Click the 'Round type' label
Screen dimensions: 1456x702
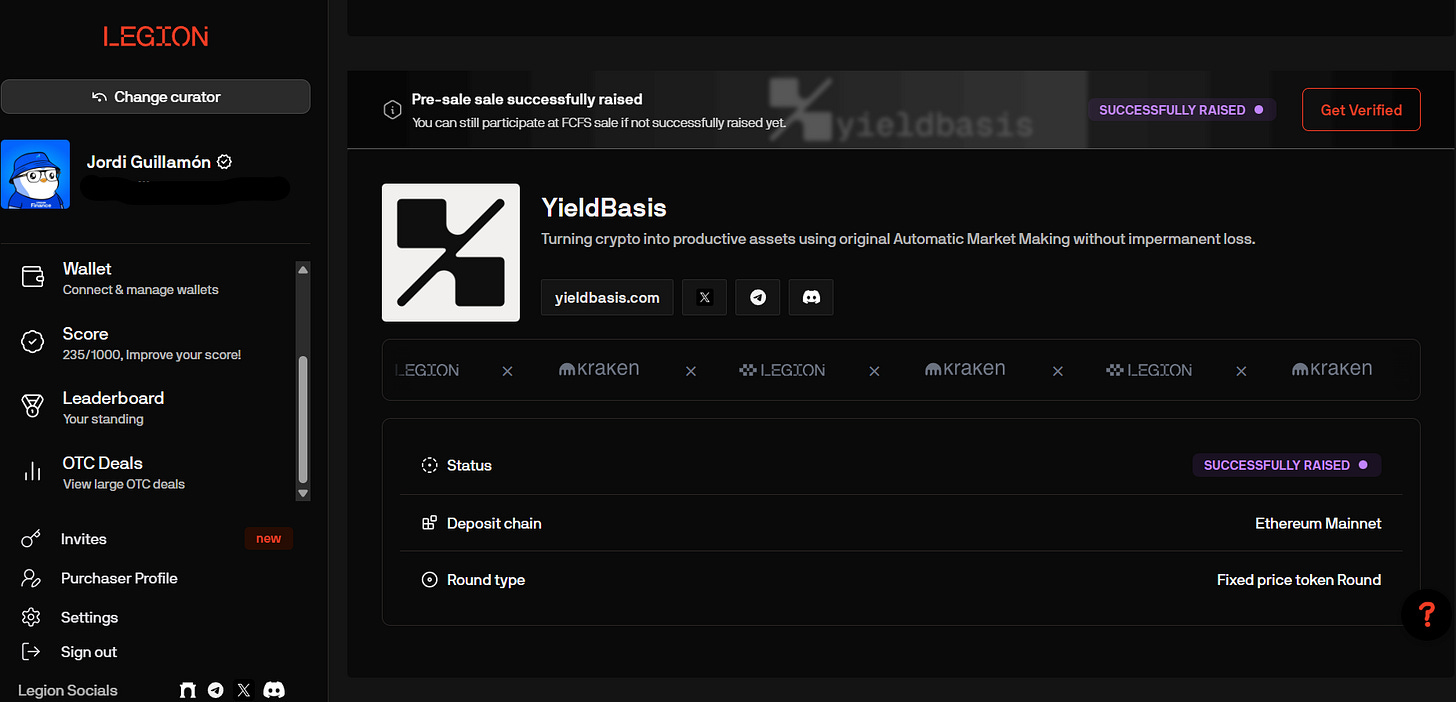[486, 580]
